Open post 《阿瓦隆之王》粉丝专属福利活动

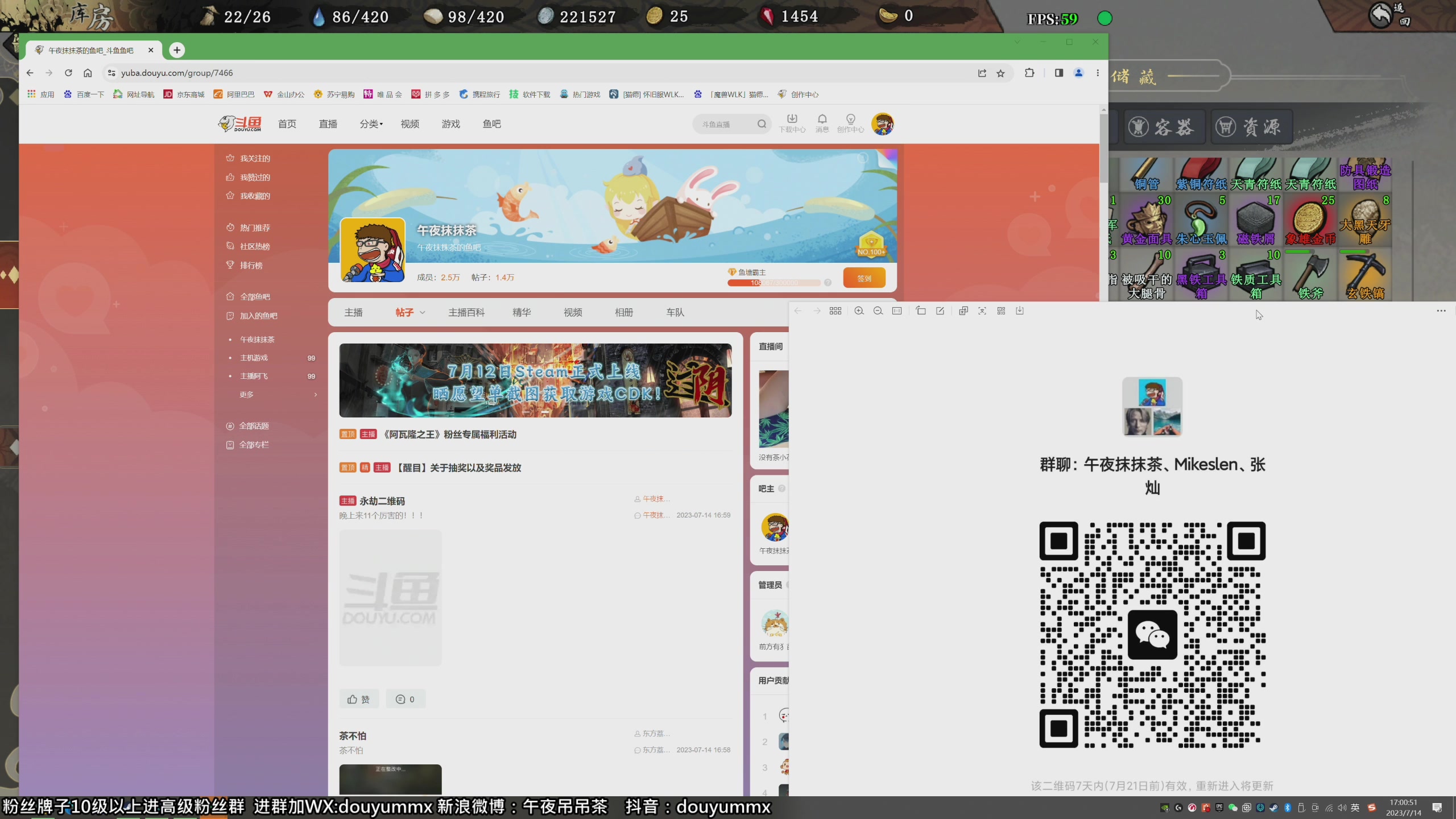(449, 435)
